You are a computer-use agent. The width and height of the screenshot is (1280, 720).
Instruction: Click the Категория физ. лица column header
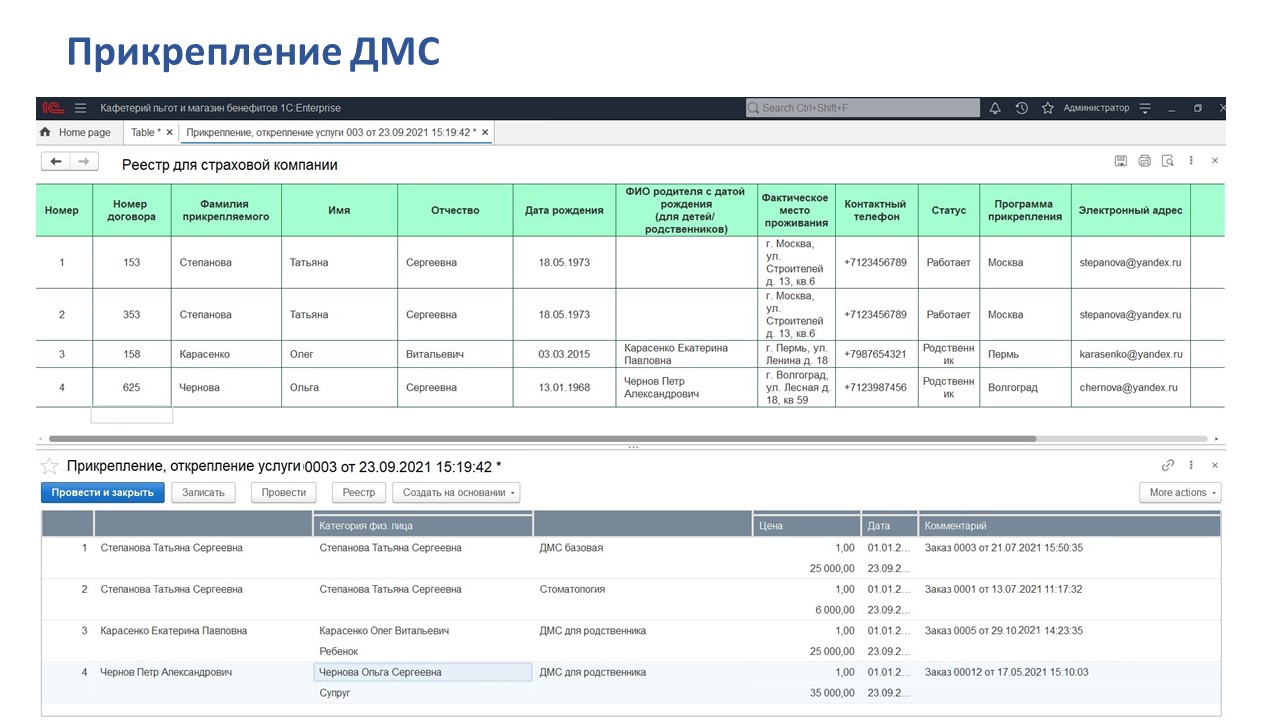coord(422,525)
